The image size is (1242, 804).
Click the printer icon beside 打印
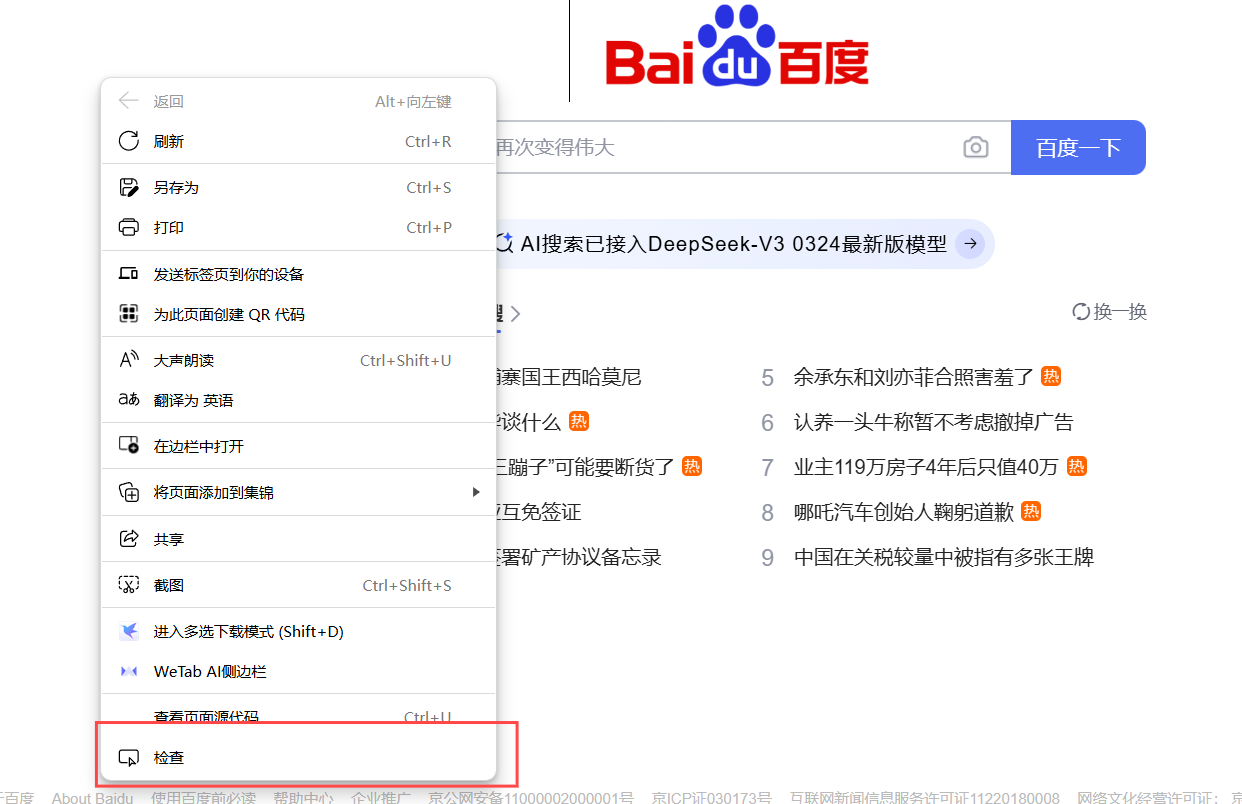click(x=128, y=227)
